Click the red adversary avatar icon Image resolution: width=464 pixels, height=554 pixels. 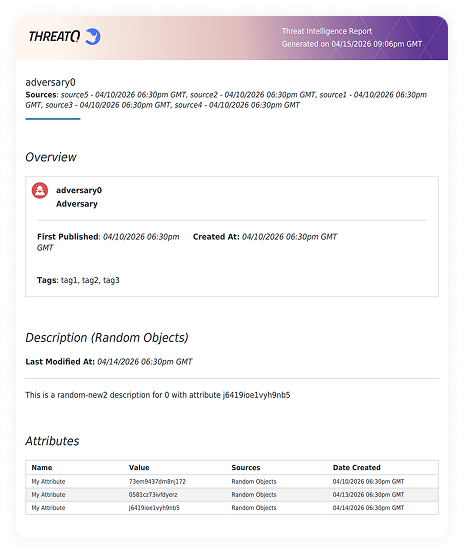tap(40, 190)
